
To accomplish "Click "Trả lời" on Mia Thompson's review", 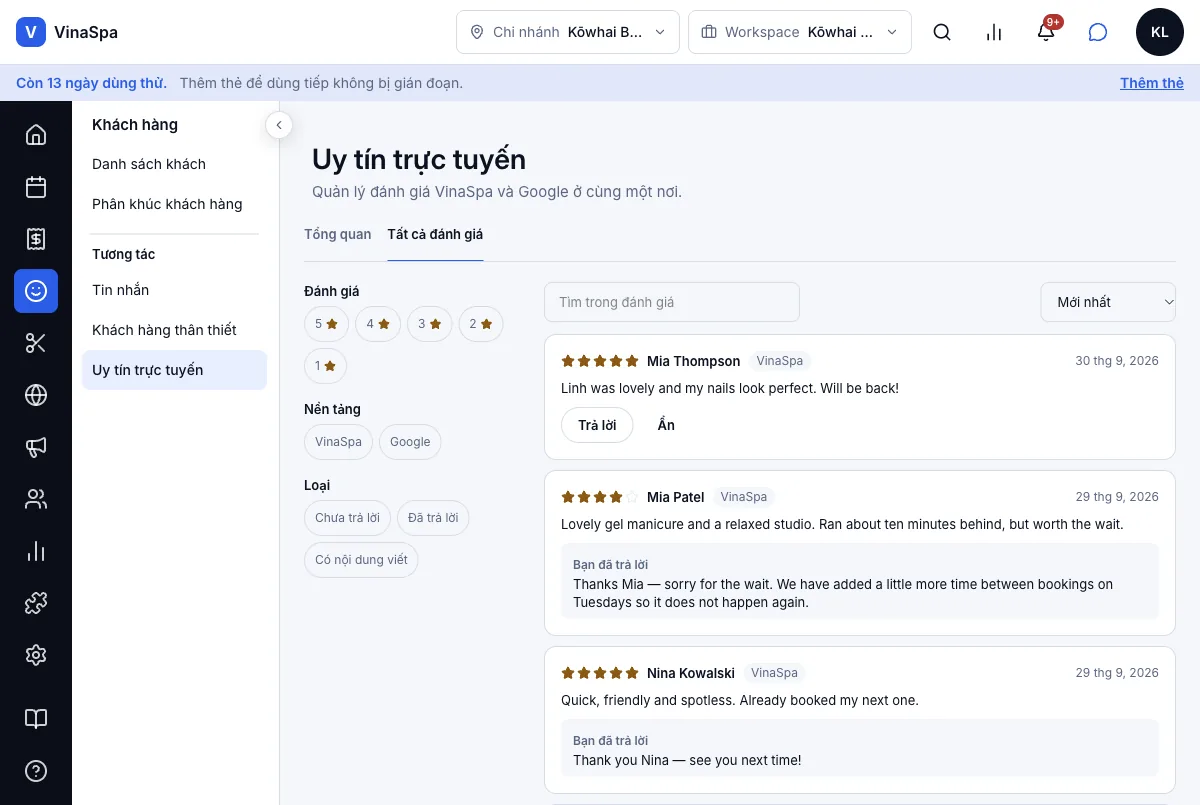I will coord(597,425).
